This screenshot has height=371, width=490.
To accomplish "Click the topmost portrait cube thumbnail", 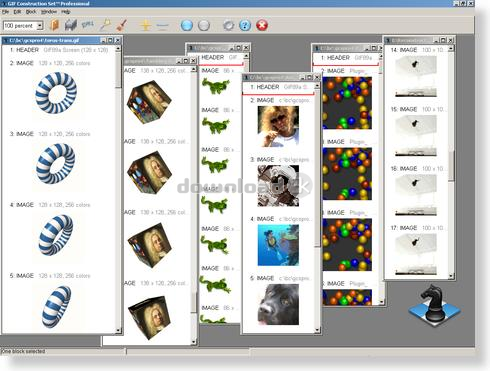I will pyautogui.click(x=149, y=102).
